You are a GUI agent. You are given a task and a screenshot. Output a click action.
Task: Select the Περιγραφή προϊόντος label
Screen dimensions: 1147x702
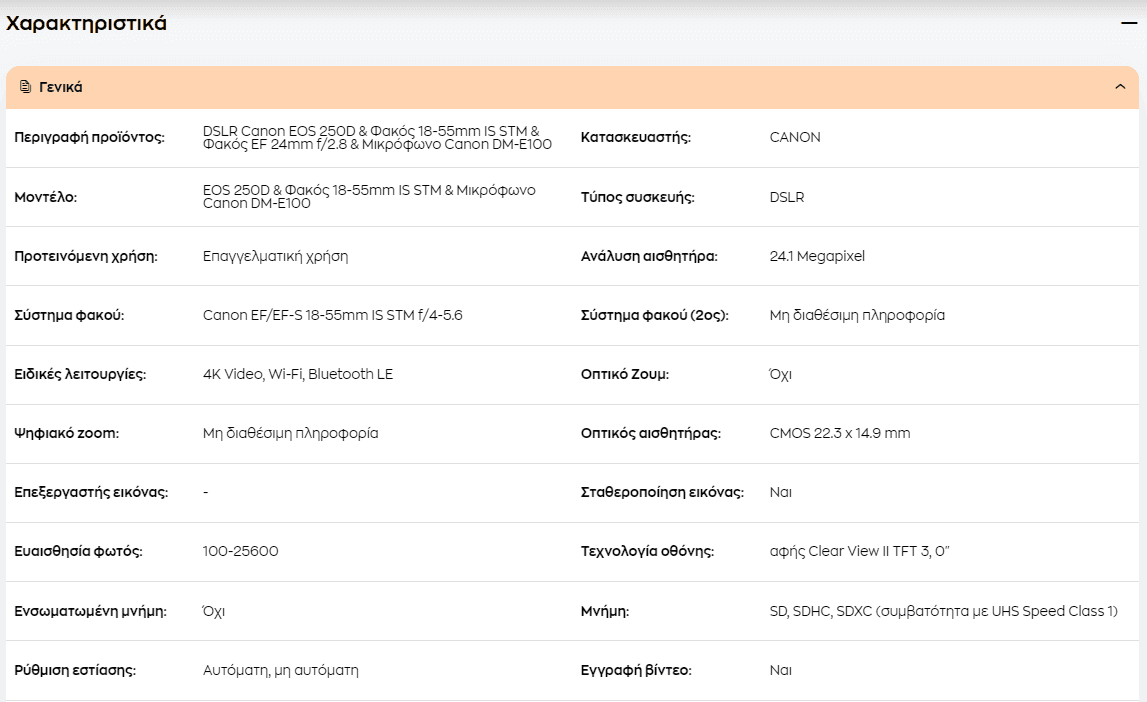89,137
